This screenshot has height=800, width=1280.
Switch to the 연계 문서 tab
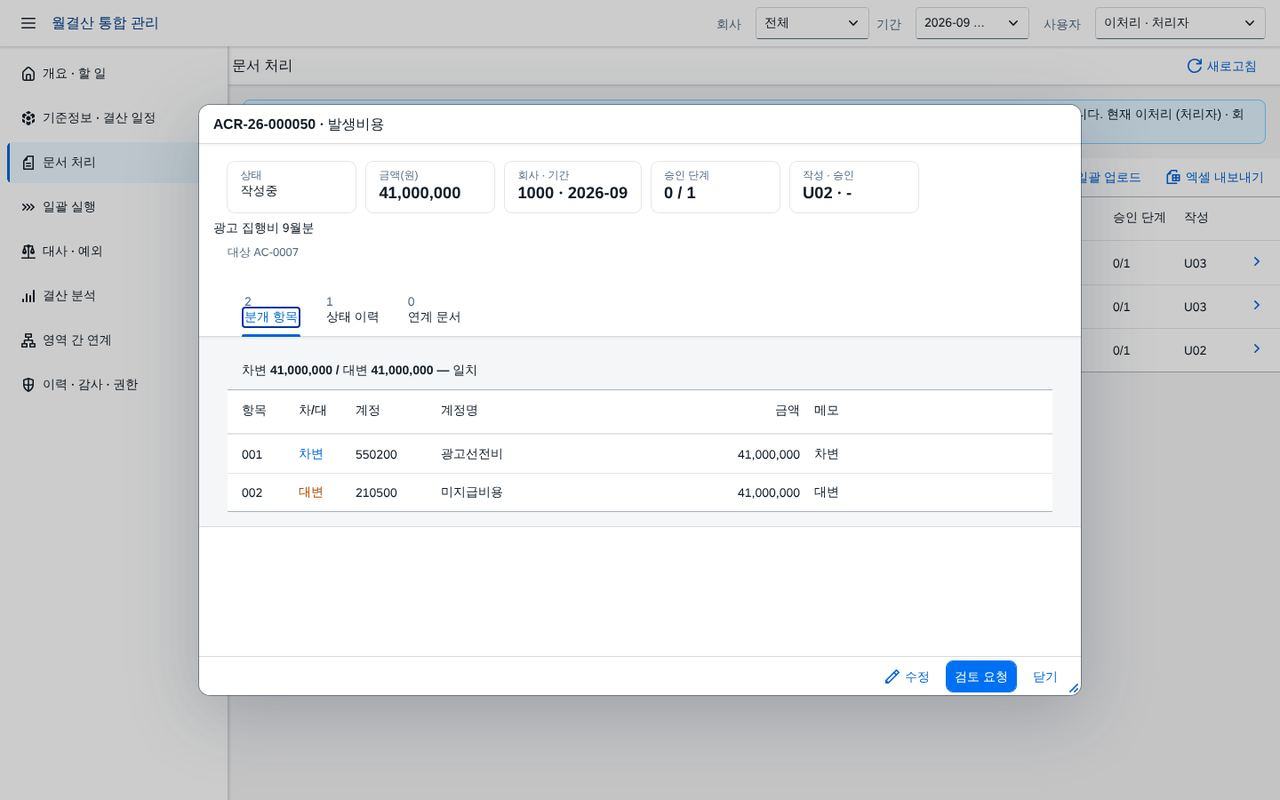coord(434,311)
